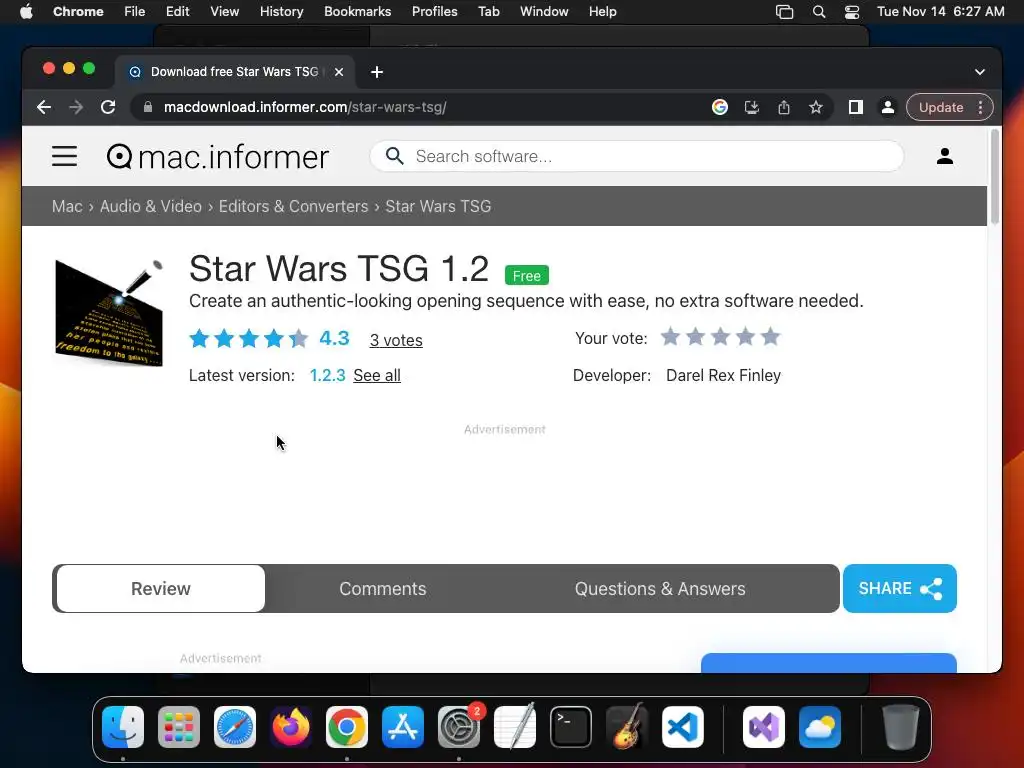The height and width of the screenshot is (768, 1024).
Task: Switch to Questions & Answers tab
Action: click(x=660, y=588)
